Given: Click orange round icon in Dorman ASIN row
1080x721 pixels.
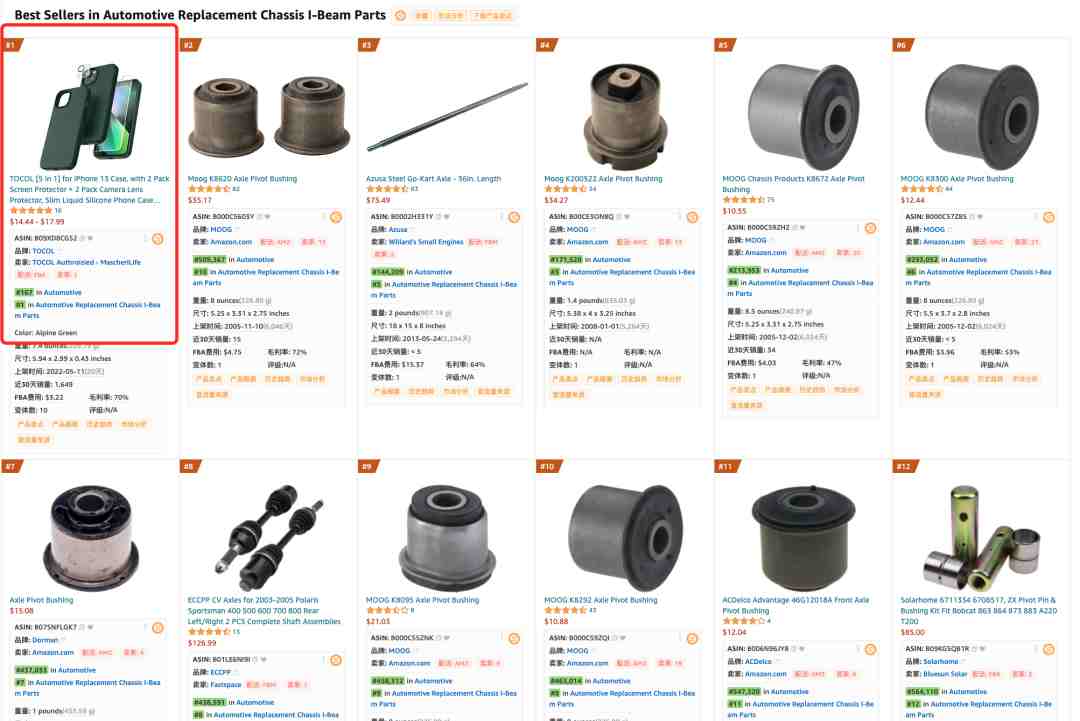Looking at the screenshot, I should point(158,628).
